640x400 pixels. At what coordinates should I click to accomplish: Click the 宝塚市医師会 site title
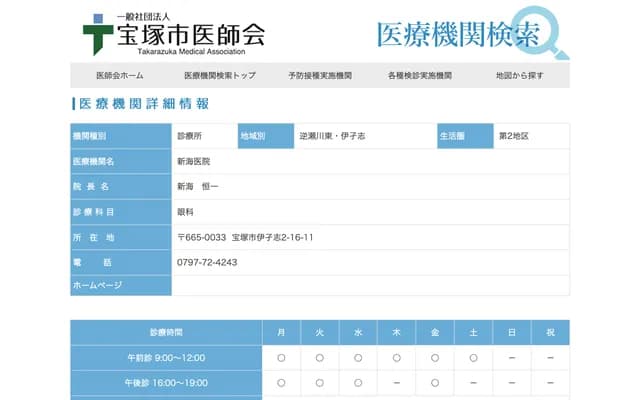190,35
